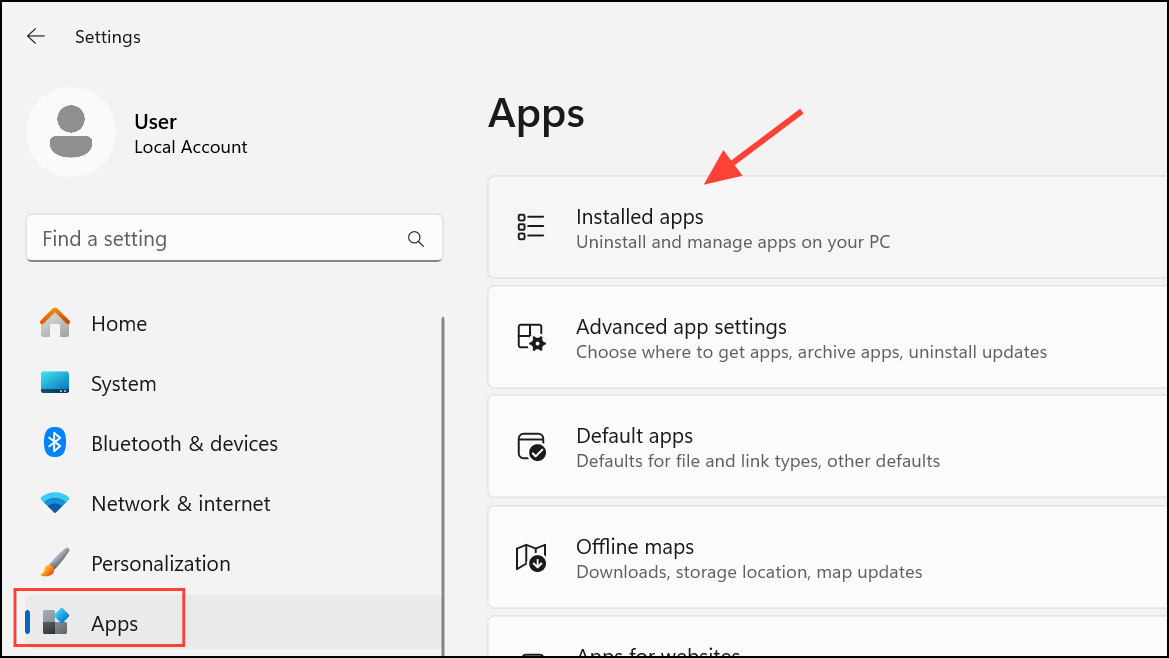Click 'Downloads, storage location, map updates' text
This screenshot has height=658, width=1169.
pyautogui.click(x=749, y=572)
